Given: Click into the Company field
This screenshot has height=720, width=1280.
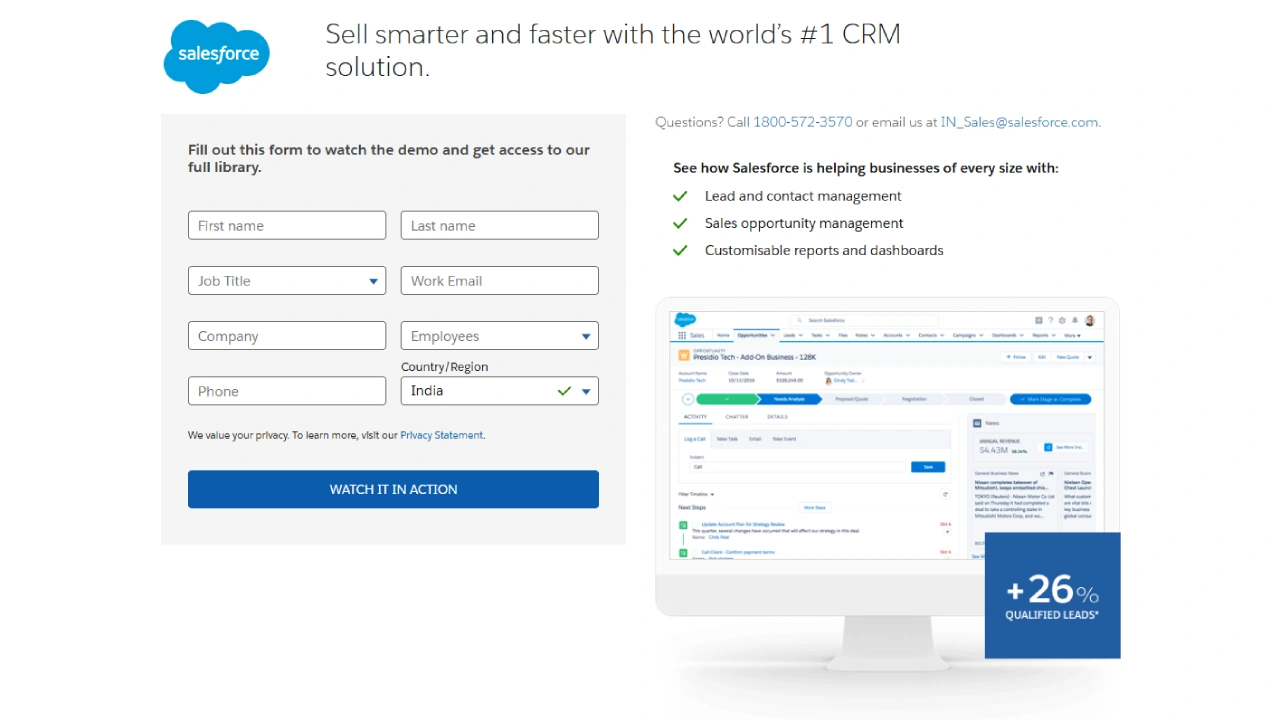Looking at the screenshot, I should [287, 335].
